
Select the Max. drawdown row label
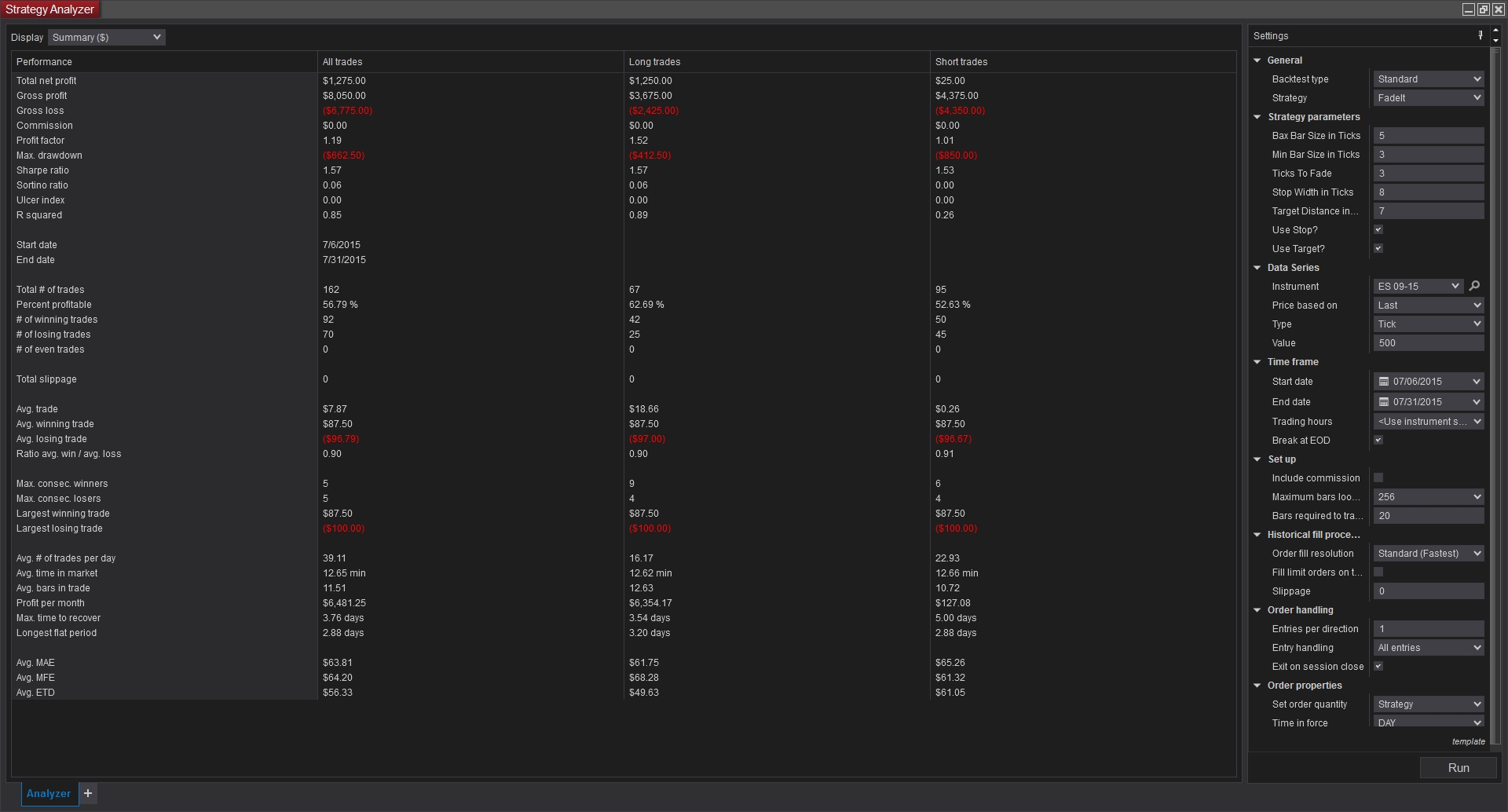[x=49, y=155]
